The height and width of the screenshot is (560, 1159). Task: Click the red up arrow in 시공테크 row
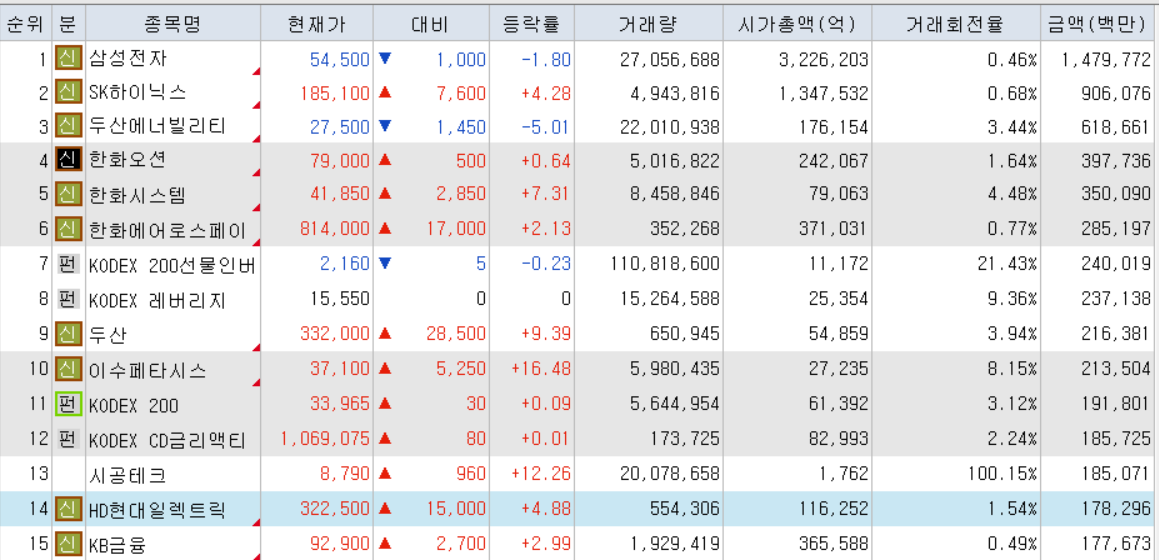pyautogui.click(x=384, y=474)
